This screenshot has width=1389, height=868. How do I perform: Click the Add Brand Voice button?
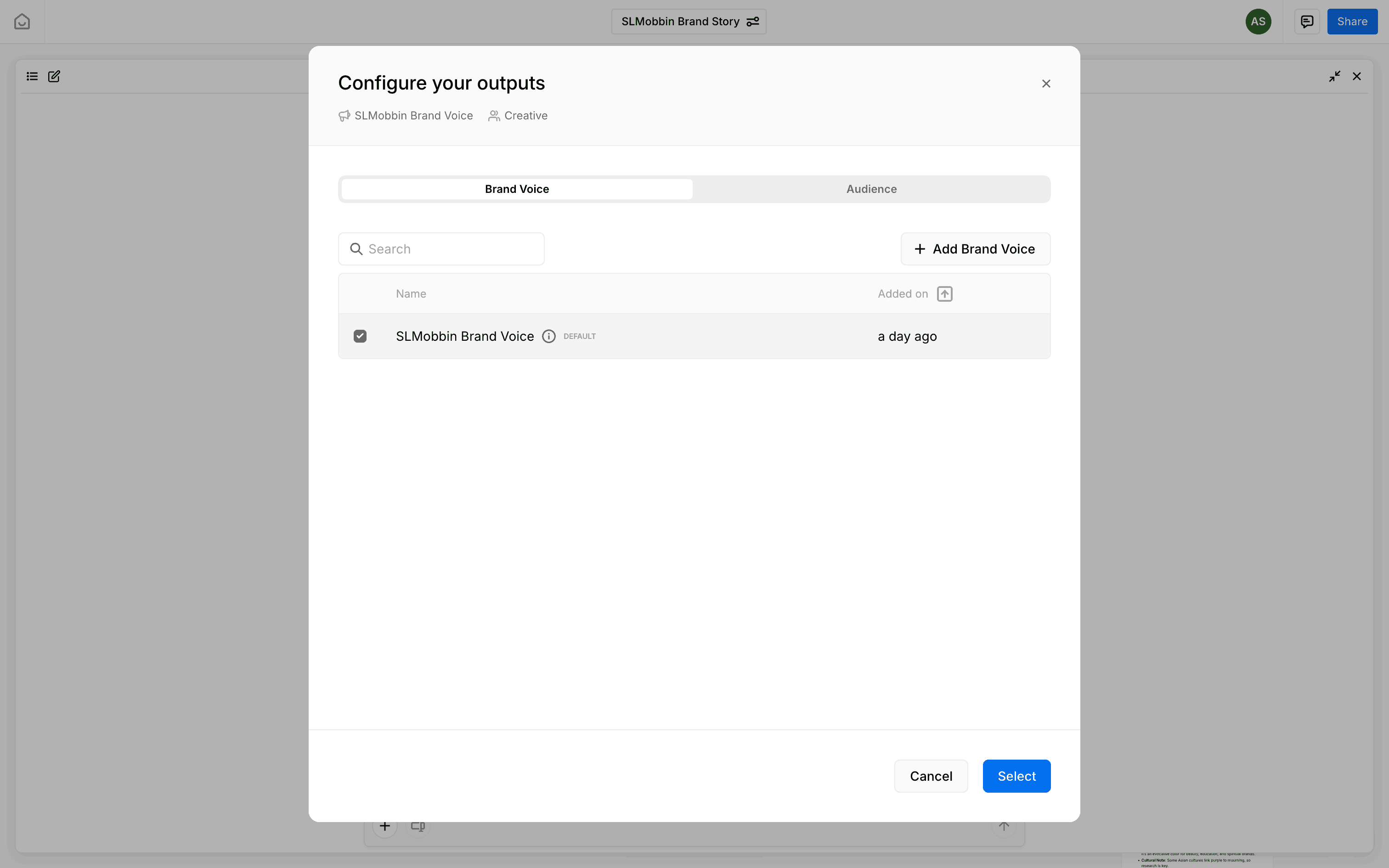[x=975, y=249]
